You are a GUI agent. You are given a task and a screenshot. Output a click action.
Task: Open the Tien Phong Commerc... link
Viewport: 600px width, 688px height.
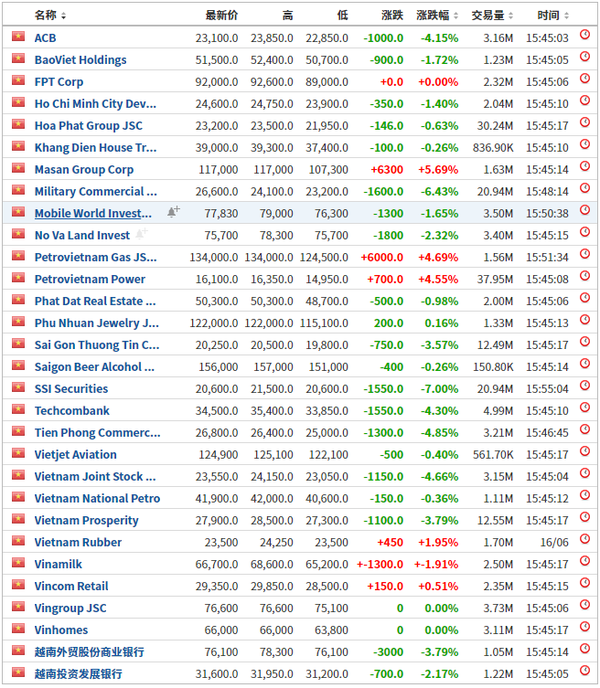[97, 433]
